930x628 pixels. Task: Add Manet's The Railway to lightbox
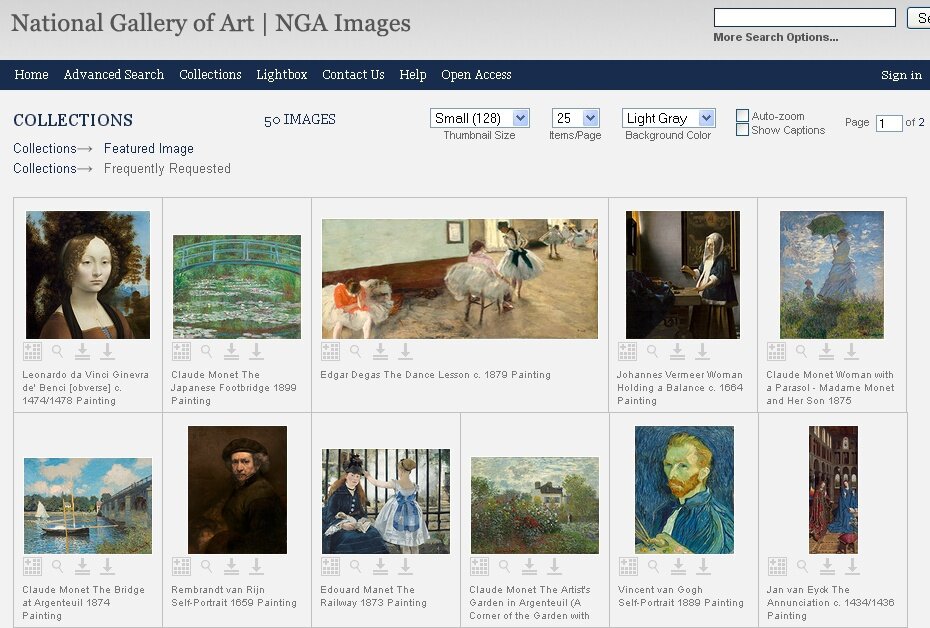(330, 567)
